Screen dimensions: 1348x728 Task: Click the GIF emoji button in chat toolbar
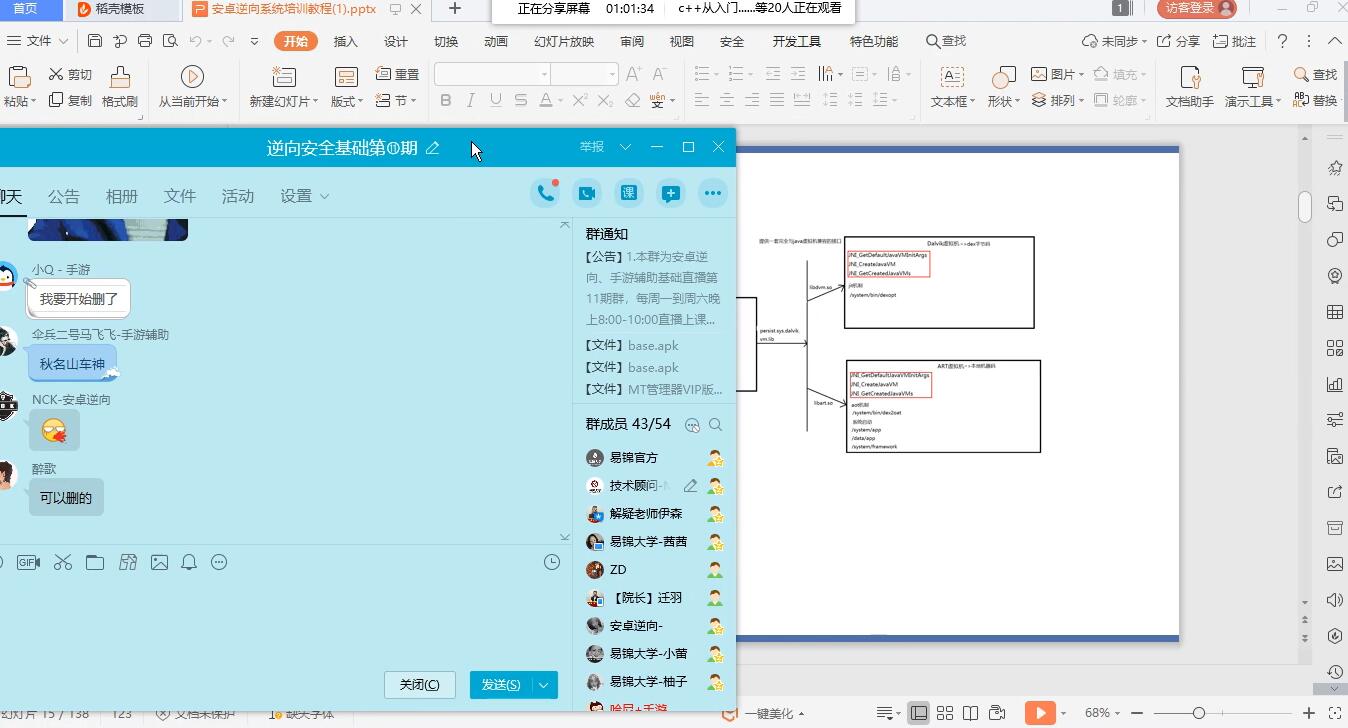28,563
